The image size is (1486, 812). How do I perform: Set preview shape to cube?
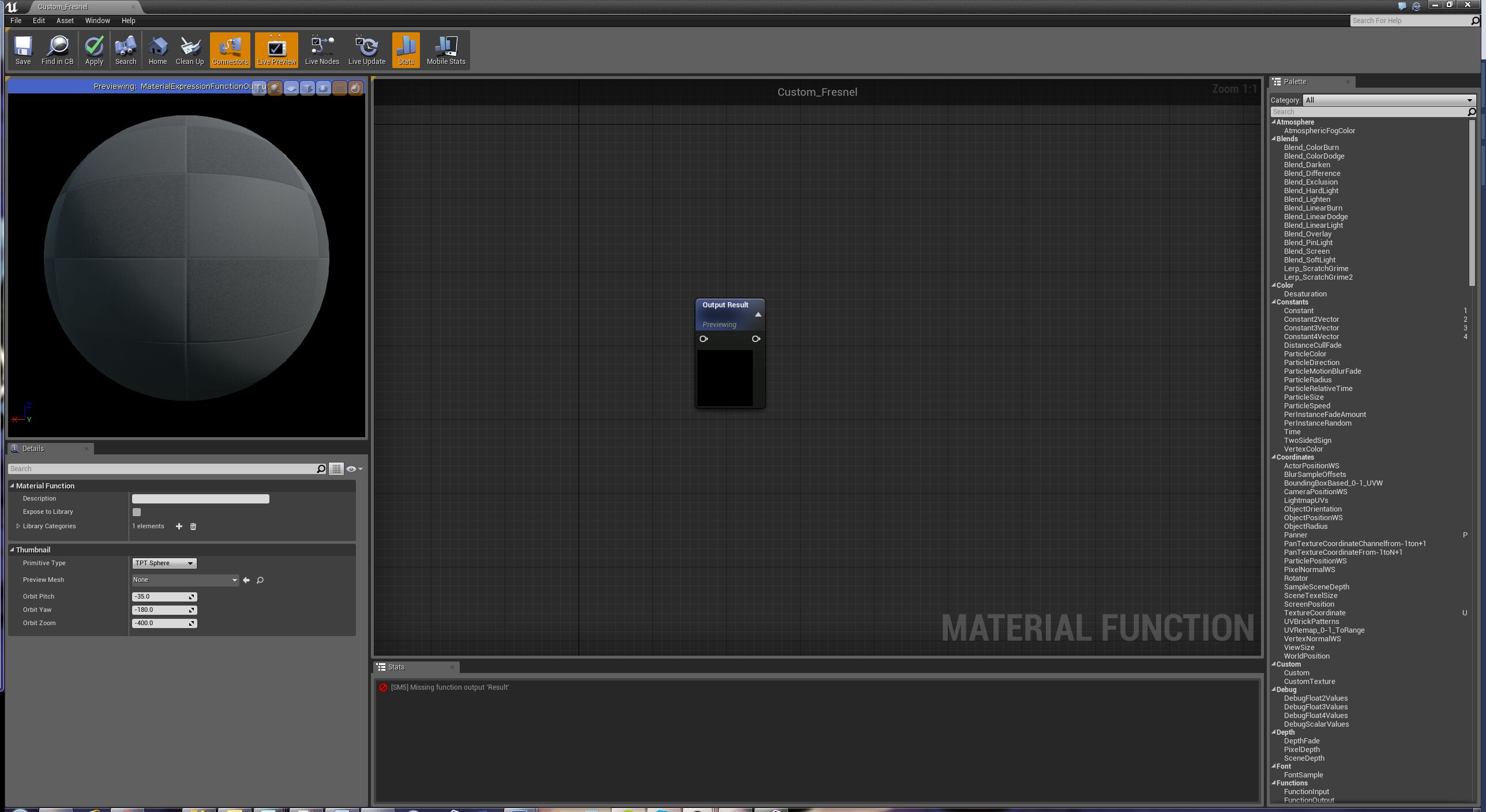[307, 88]
